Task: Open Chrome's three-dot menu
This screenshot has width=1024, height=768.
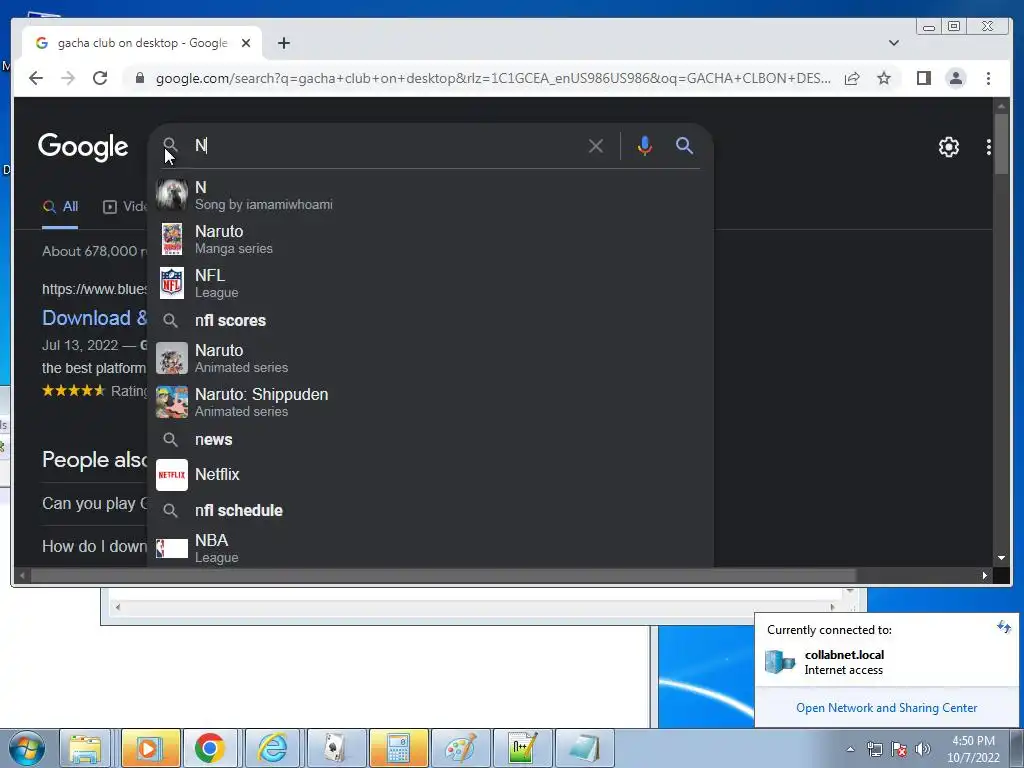Action: (x=988, y=78)
